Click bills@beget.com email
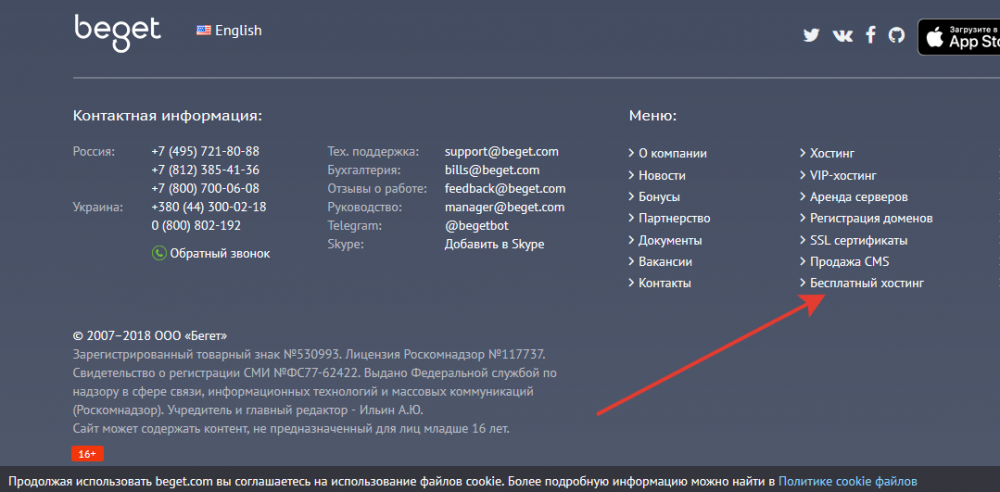Viewport: 1000px width, 492px height. tap(492, 170)
